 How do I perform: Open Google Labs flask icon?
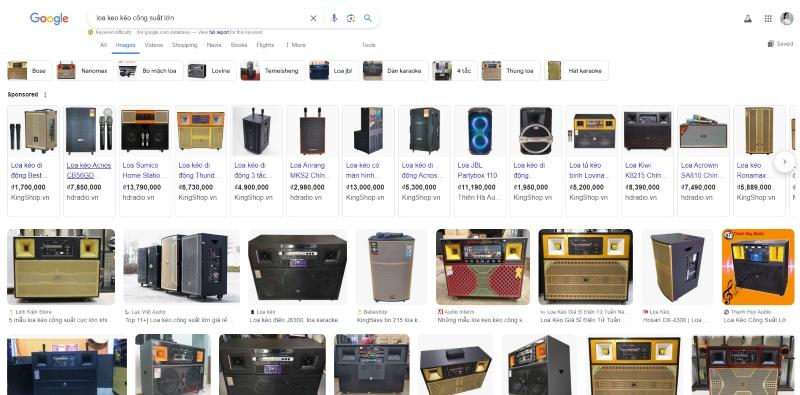click(748, 18)
